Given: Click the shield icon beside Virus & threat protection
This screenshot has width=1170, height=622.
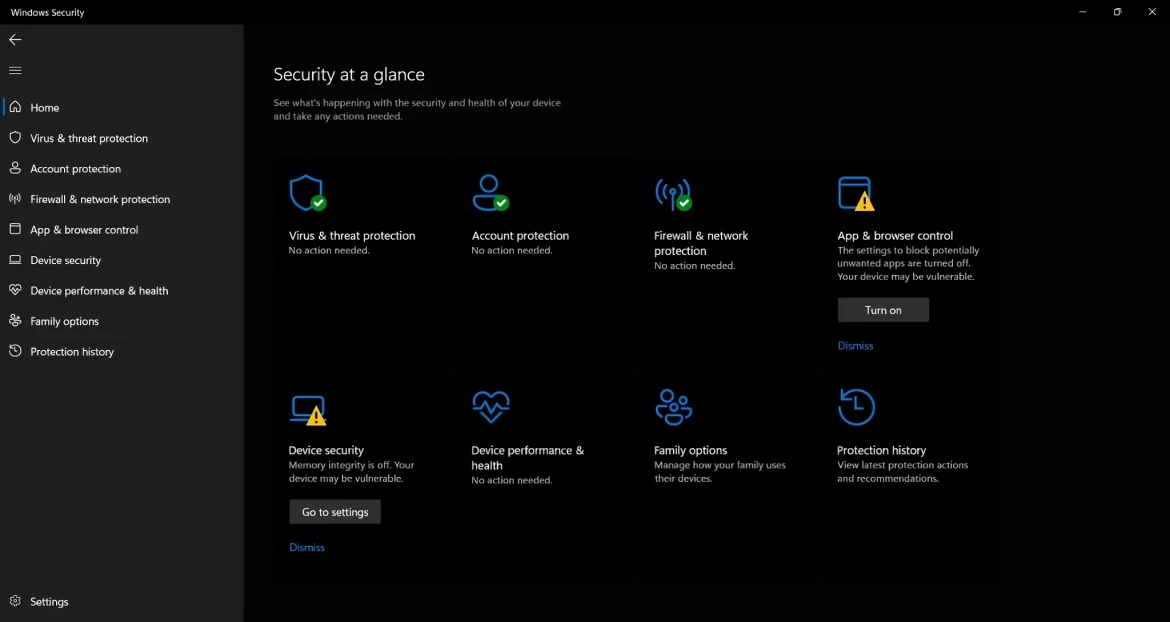Looking at the screenshot, I should coord(14,138).
